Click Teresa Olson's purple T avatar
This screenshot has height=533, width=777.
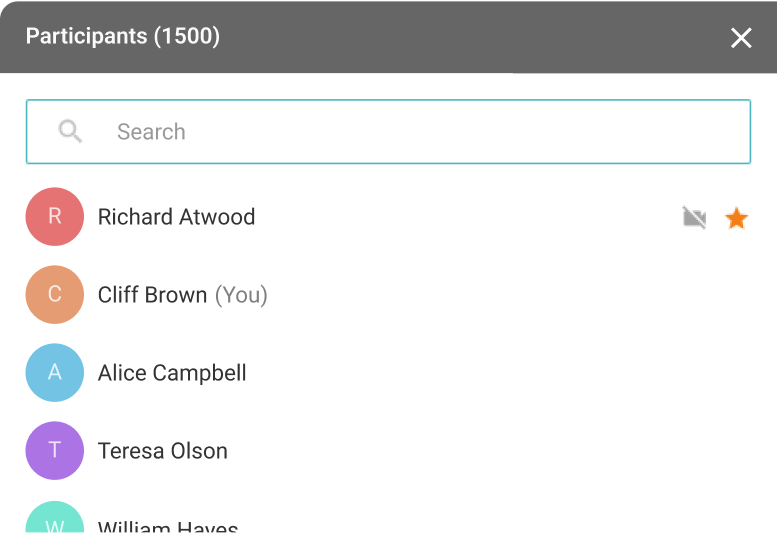55,450
